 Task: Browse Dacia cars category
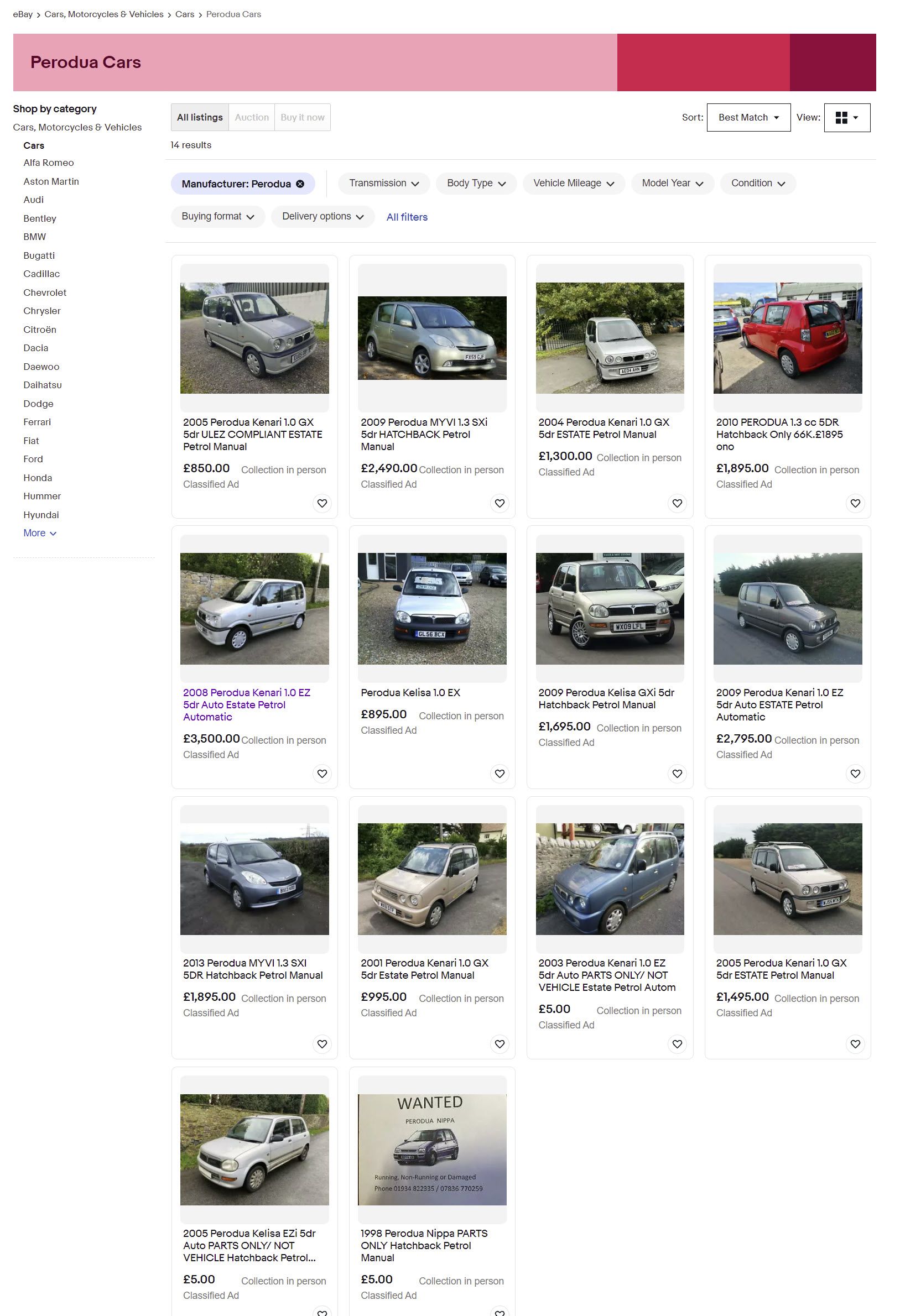36,348
